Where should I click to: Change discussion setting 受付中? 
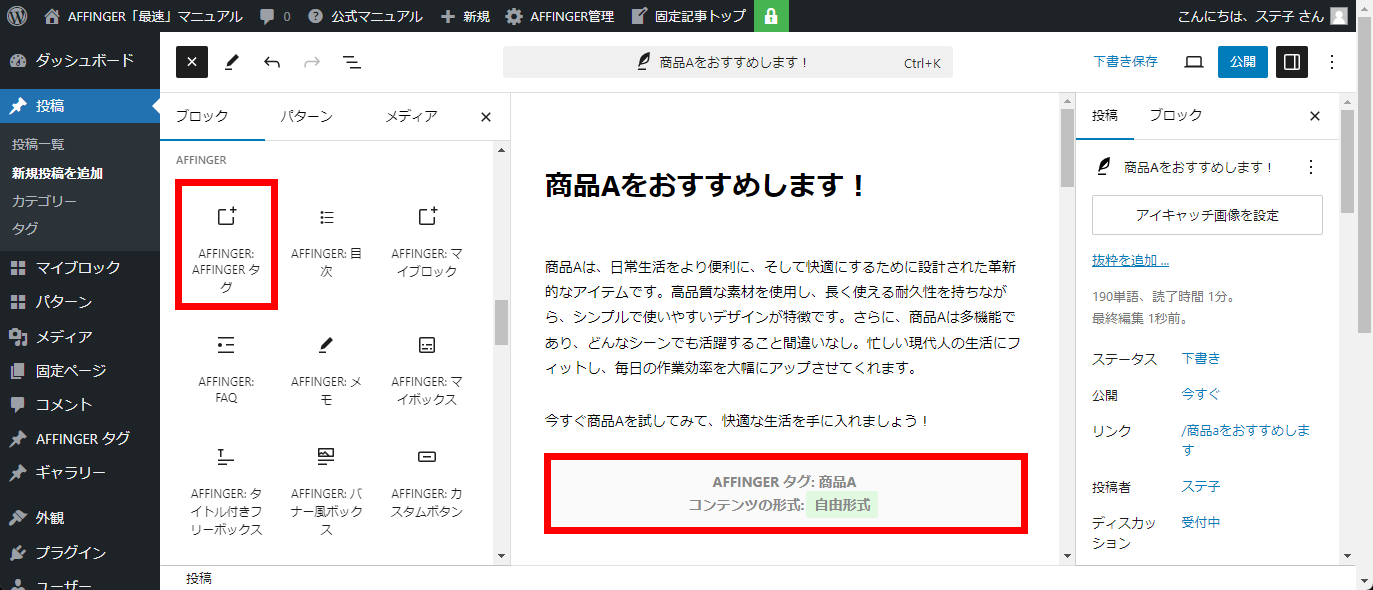point(1201,522)
